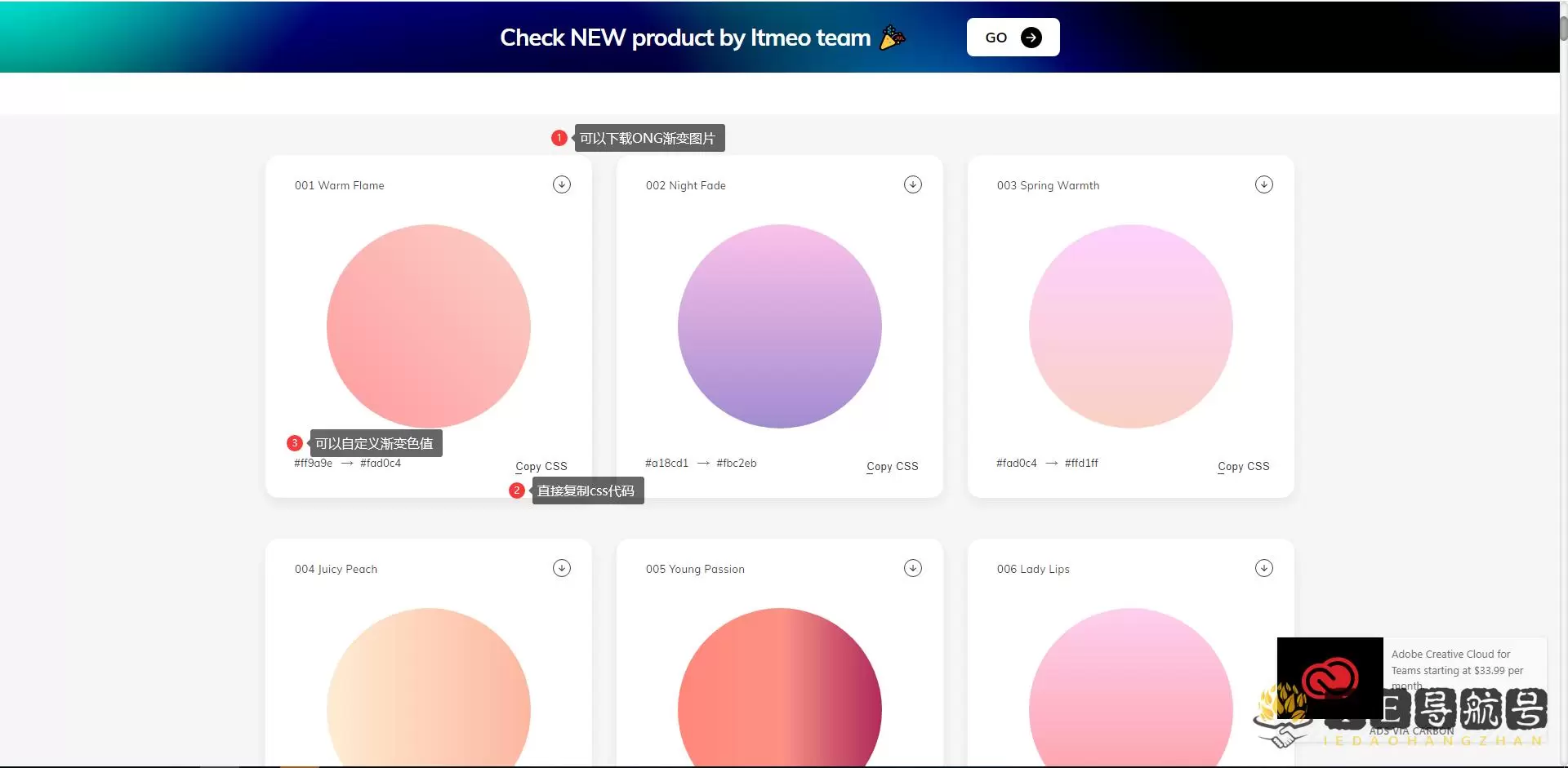Select the #fbc2eb hex color value
Image resolution: width=1568 pixels, height=768 pixels.
[x=737, y=463]
